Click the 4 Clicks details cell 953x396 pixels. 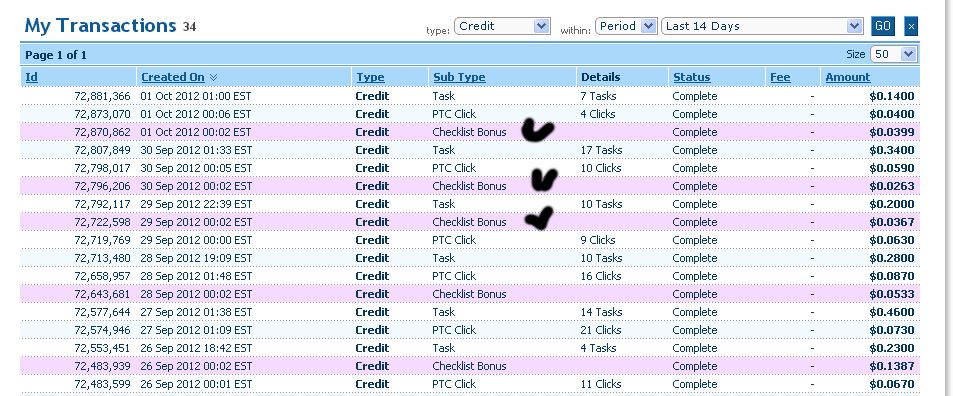coord(598,114)
